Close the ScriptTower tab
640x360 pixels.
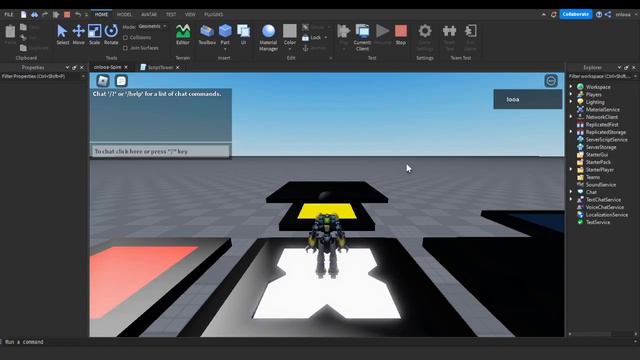click(x=178, y=67)
